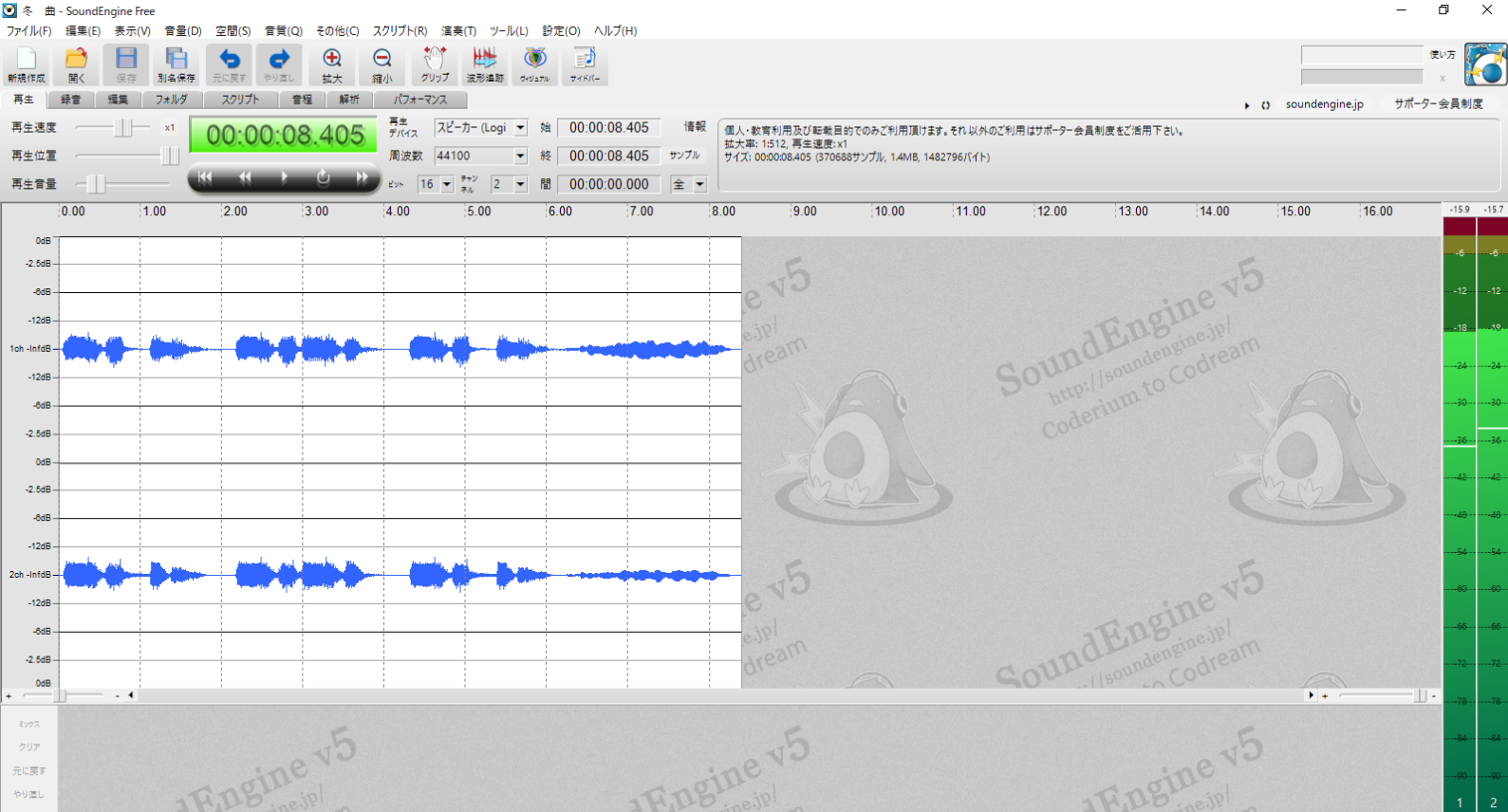Click the 保存 save icon

(126, 65)
